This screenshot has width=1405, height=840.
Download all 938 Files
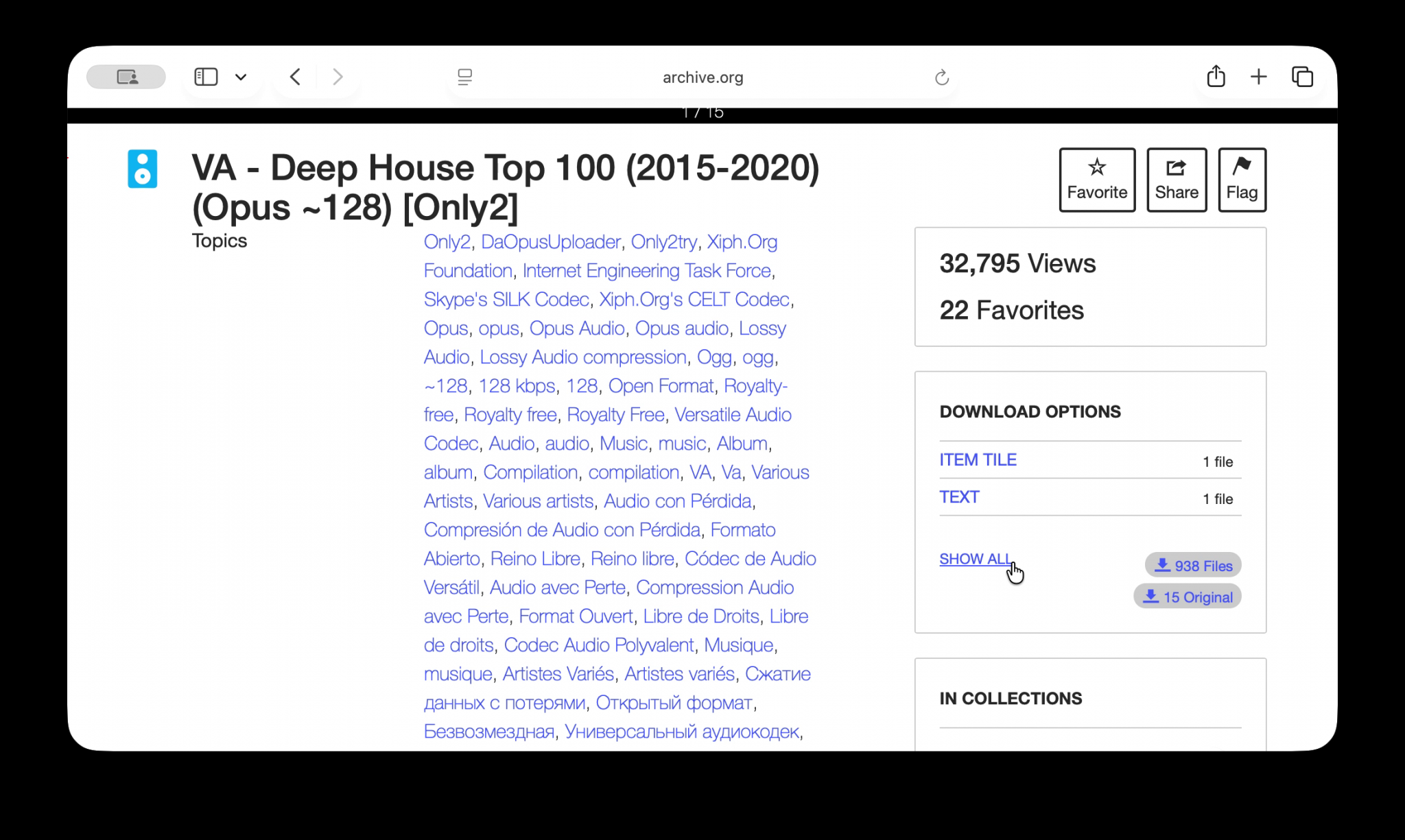[x=1193, y=566]
